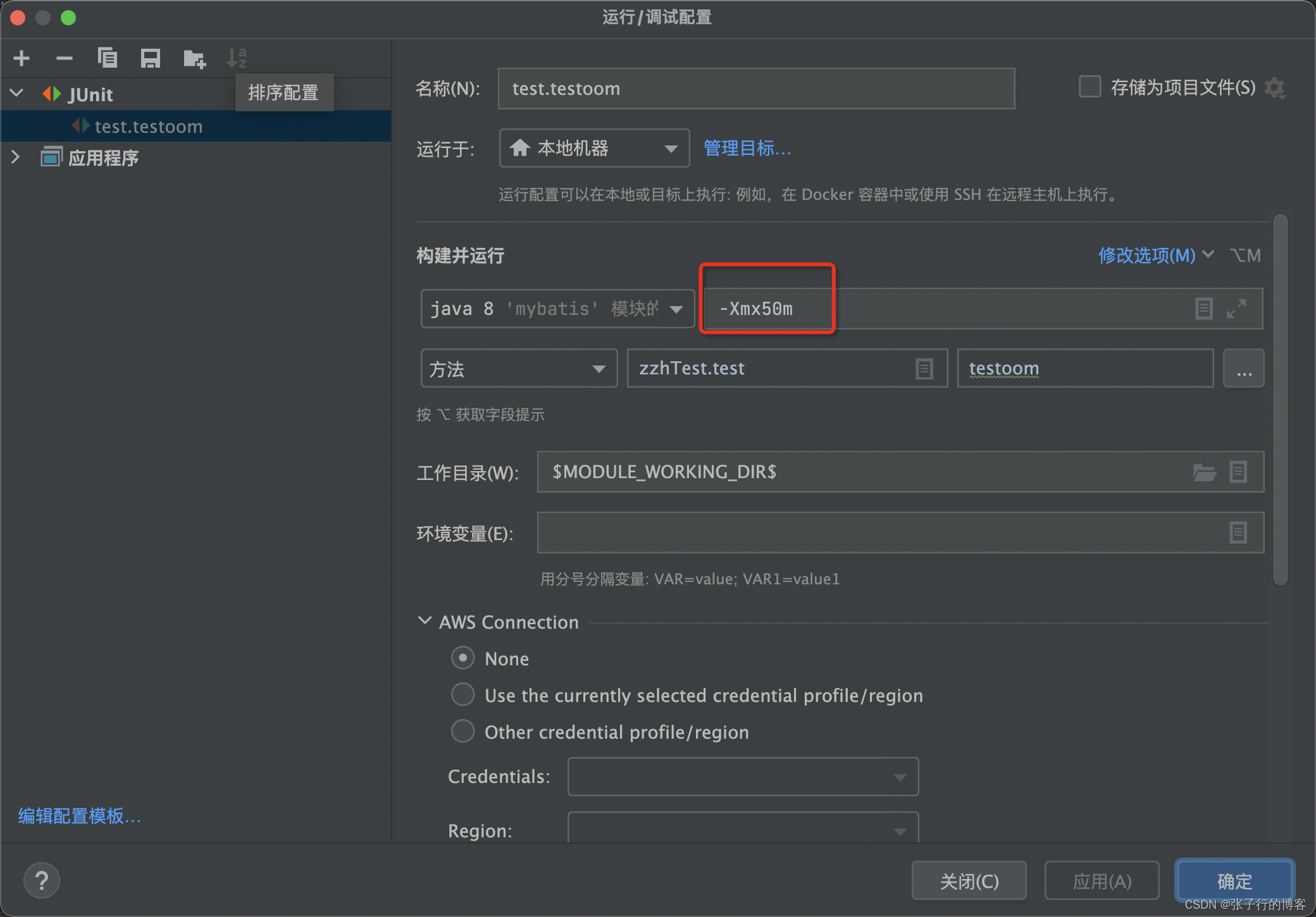Edit environment variables list icon
This screenshot has width=1316, height=917.
[x=1238, y=532]
